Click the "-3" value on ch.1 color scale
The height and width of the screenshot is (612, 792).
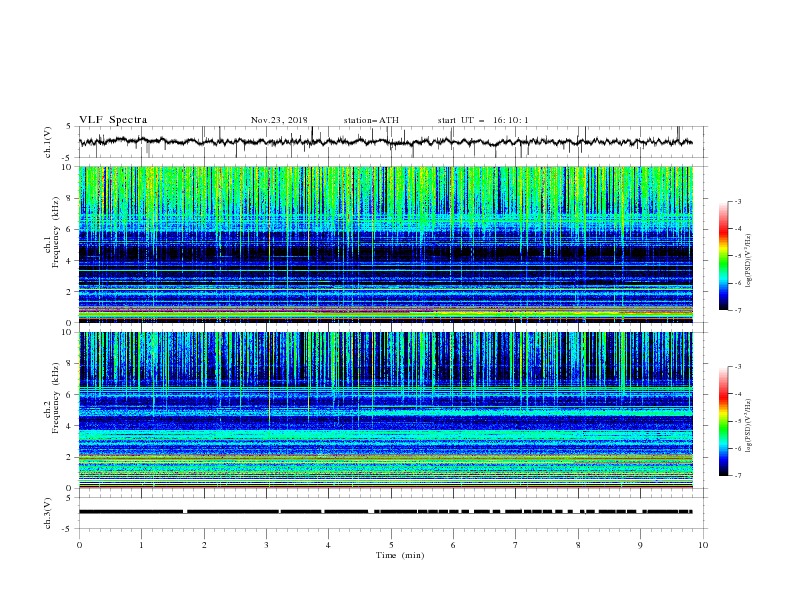point(737,201)
